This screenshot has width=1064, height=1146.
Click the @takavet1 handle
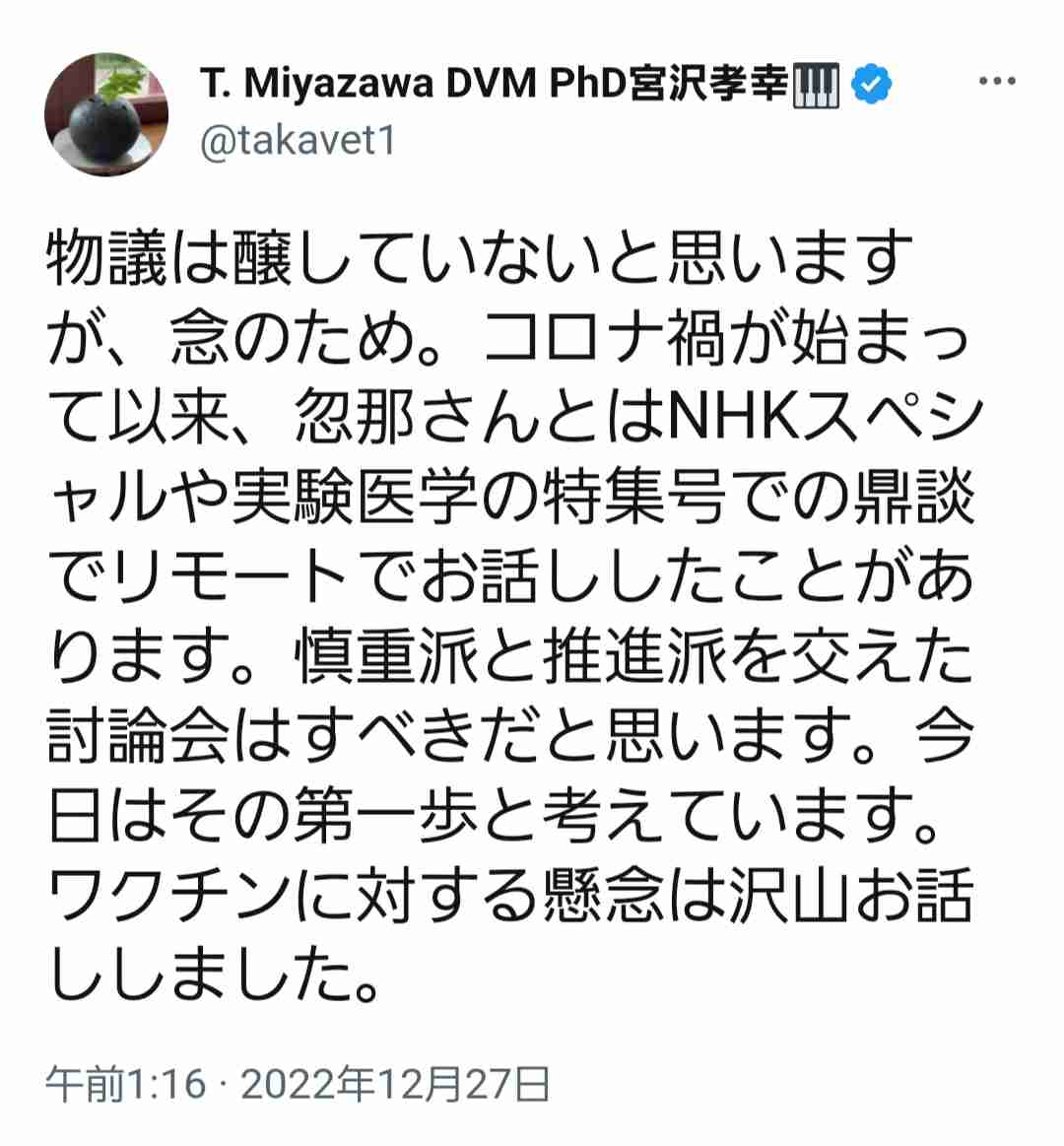click(298, 141)
